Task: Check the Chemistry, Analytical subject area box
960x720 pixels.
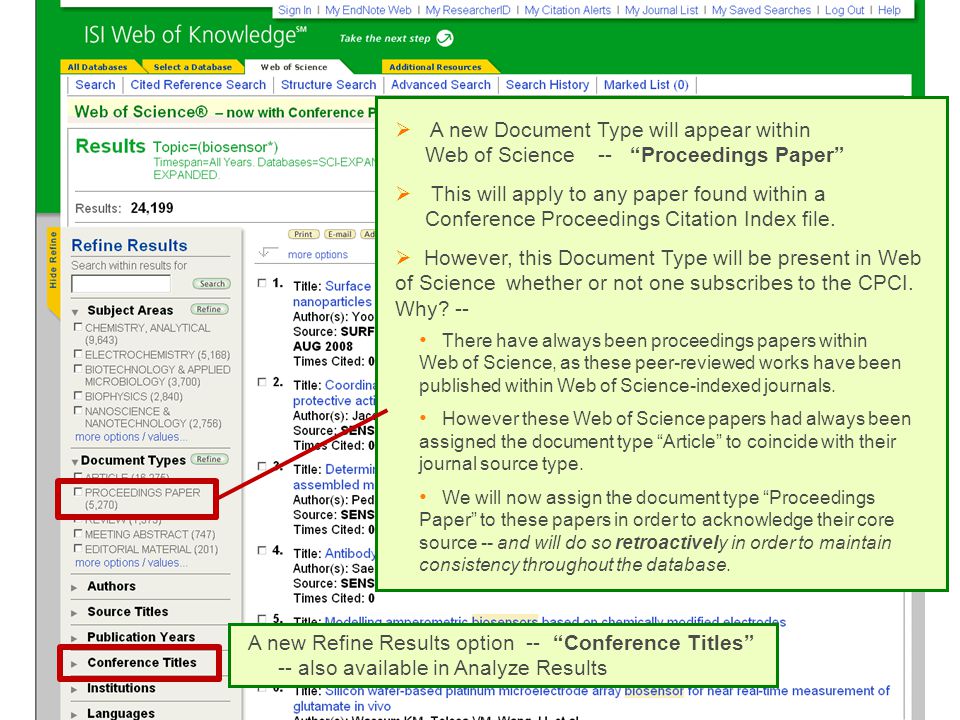Action: [x=78, y=327]
